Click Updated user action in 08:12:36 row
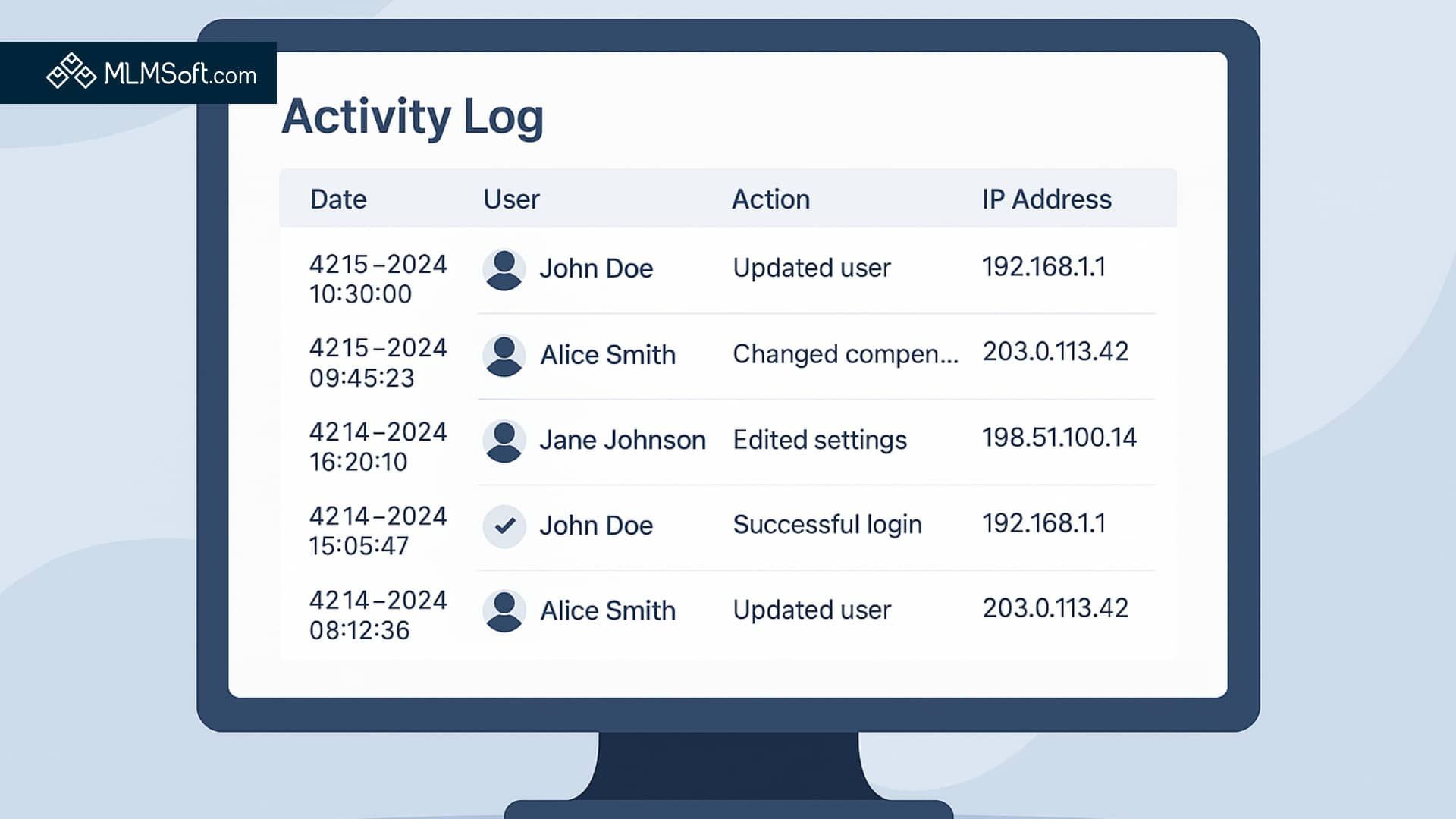 pyautogui.click(x=811, y=610)
